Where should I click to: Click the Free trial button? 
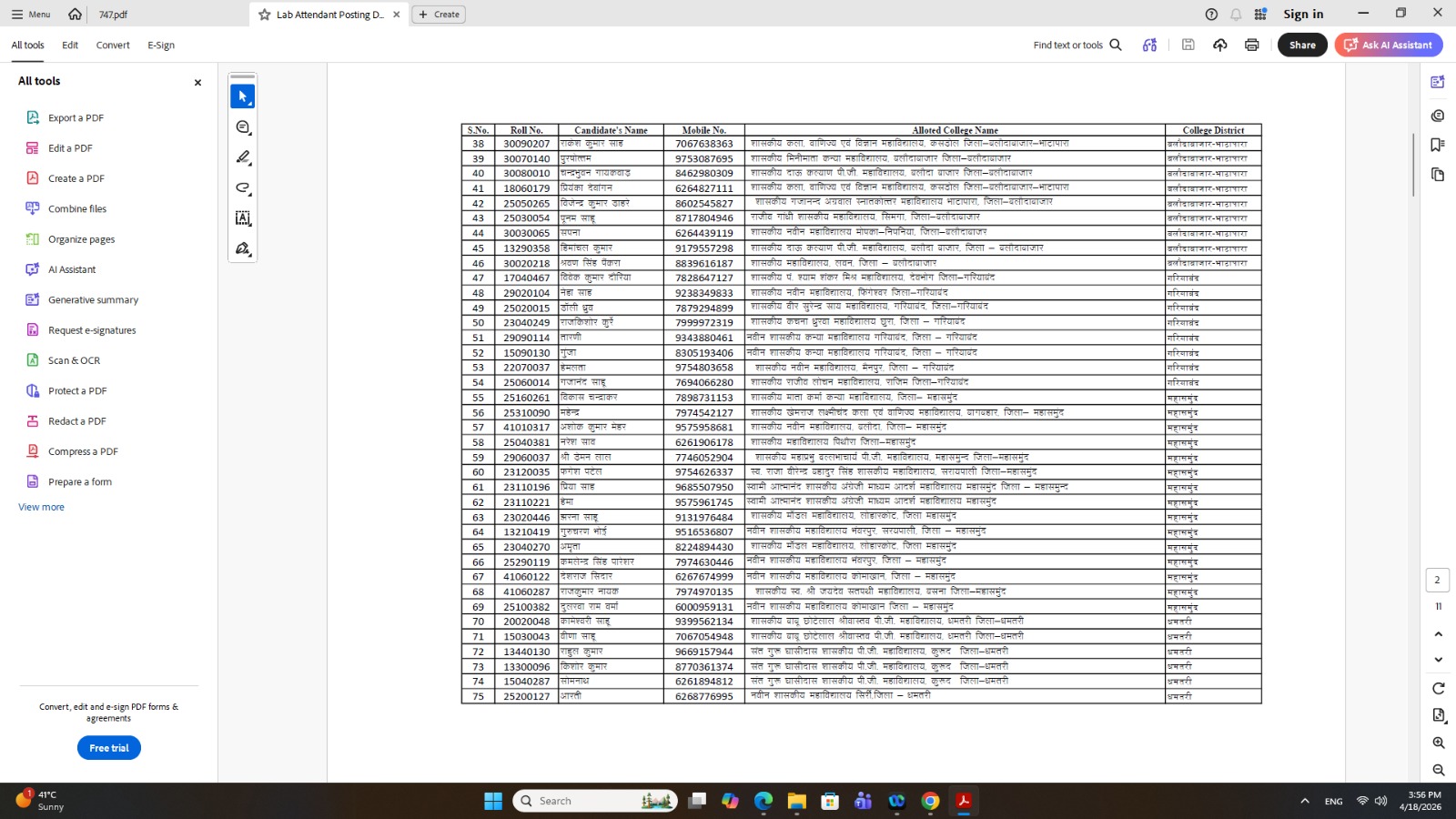pos(109,748)
